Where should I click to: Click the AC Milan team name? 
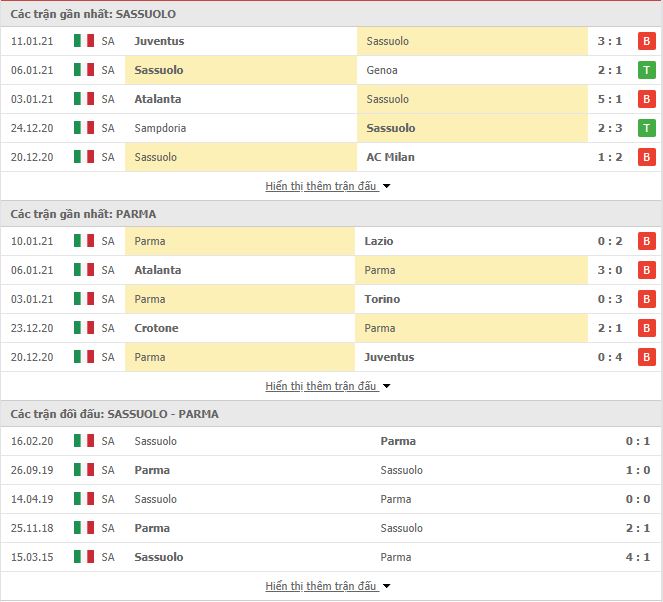click(x=390, y=157)
